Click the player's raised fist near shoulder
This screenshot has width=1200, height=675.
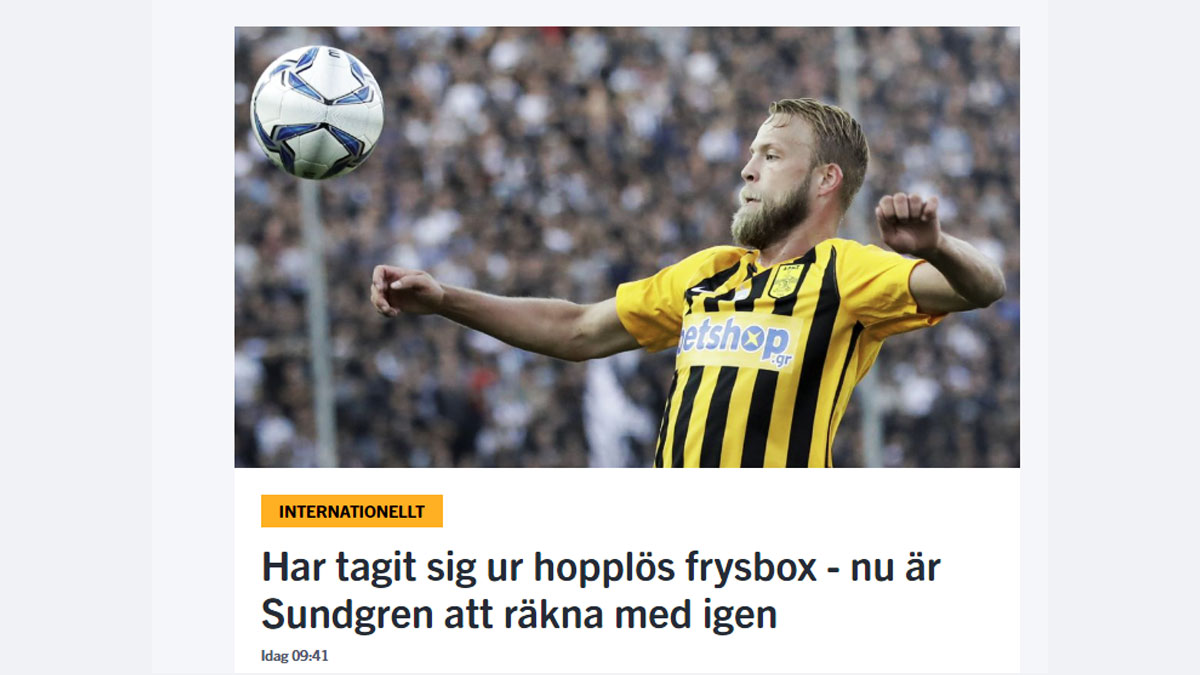907,221
